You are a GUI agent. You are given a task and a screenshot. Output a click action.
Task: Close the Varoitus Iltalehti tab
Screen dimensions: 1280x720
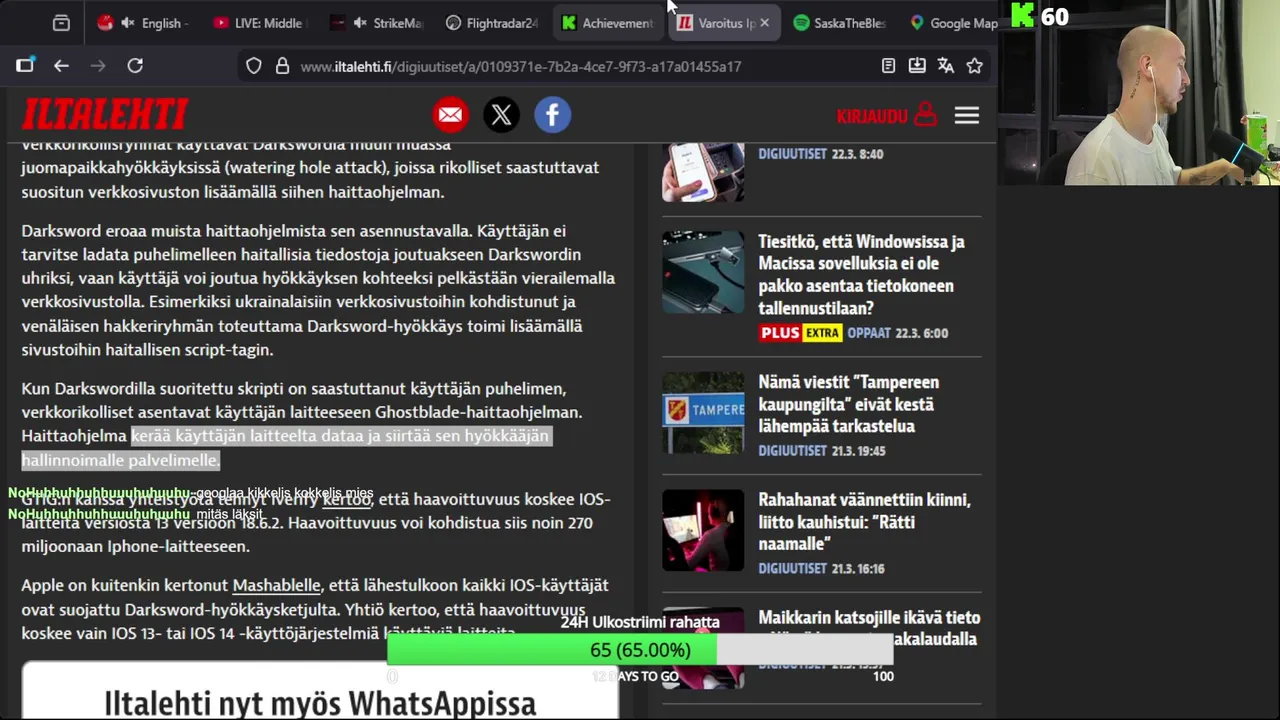click(x=765, y=23)
